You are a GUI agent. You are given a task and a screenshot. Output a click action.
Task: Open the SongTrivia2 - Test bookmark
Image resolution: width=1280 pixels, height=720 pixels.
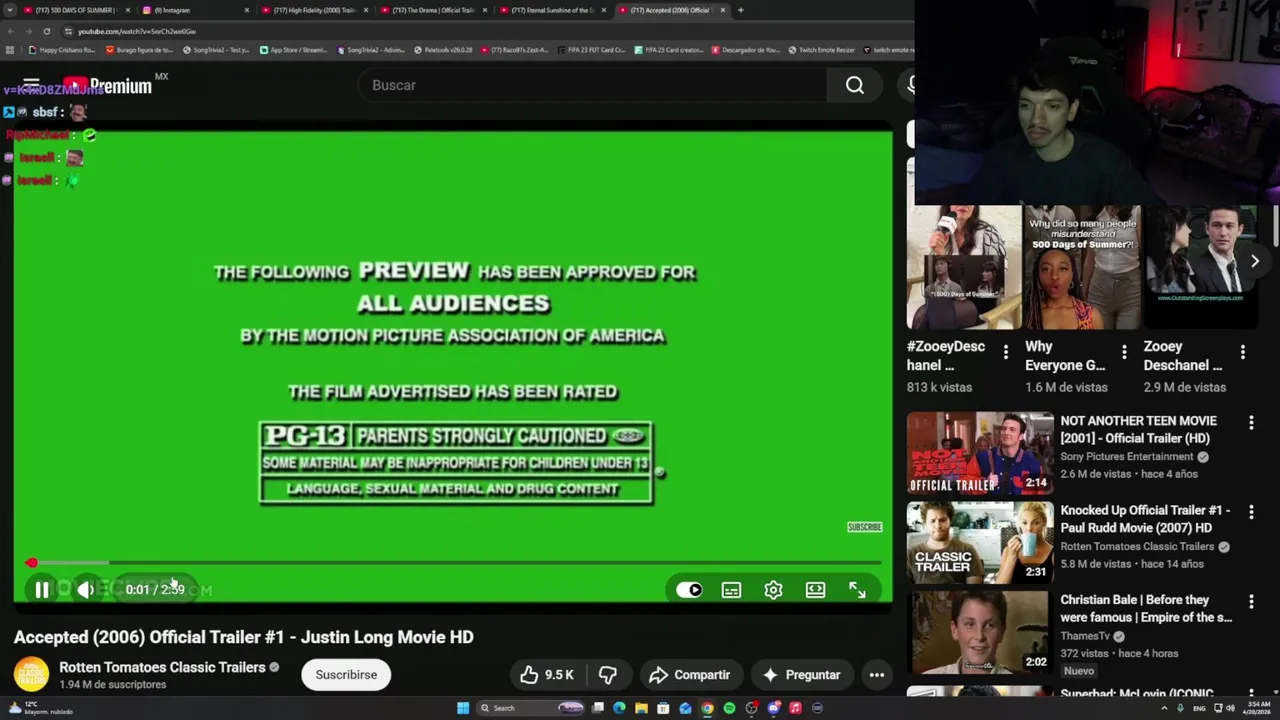216,50
